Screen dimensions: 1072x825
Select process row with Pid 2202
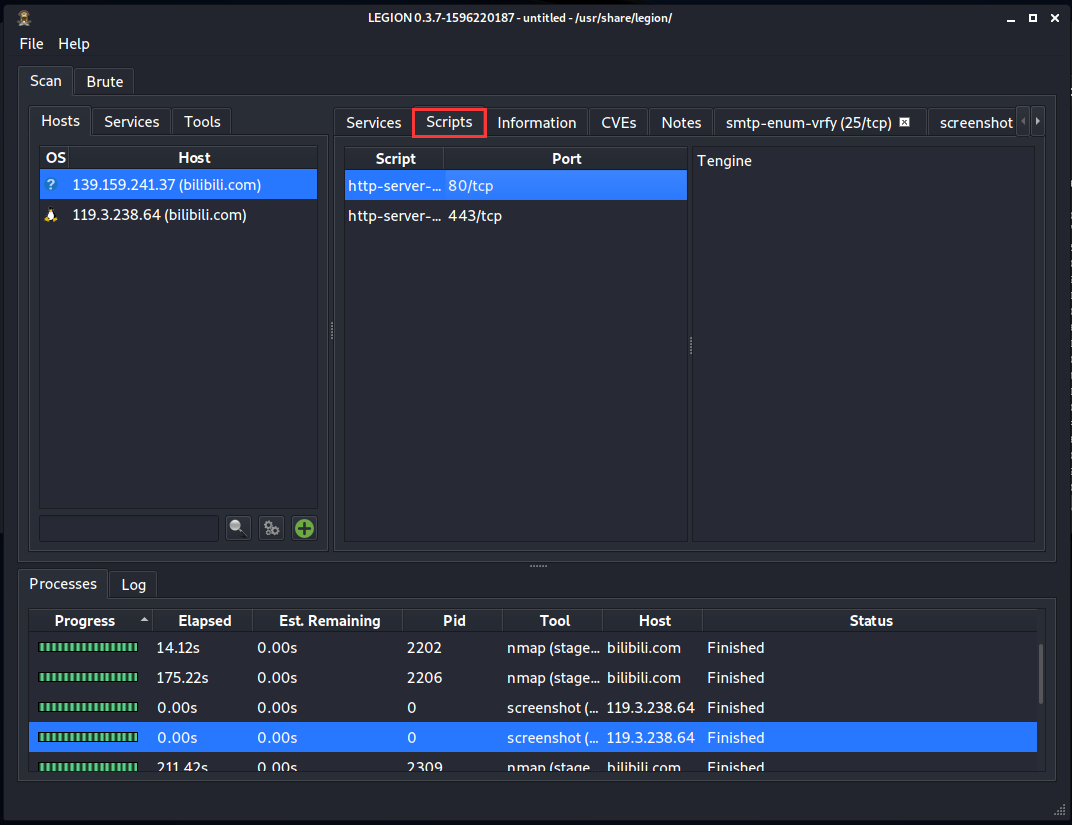533,647
